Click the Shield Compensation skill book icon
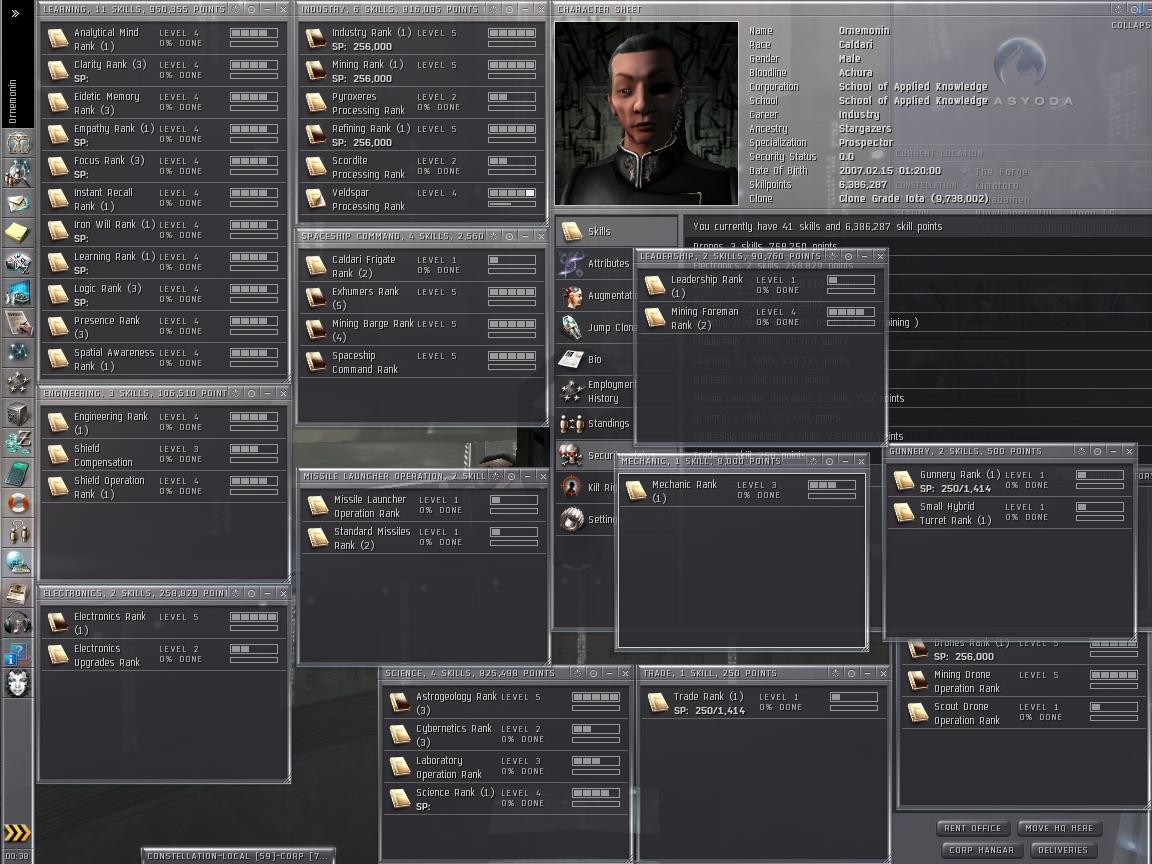Screen dimensions: 1152x864 pos(58,454)
